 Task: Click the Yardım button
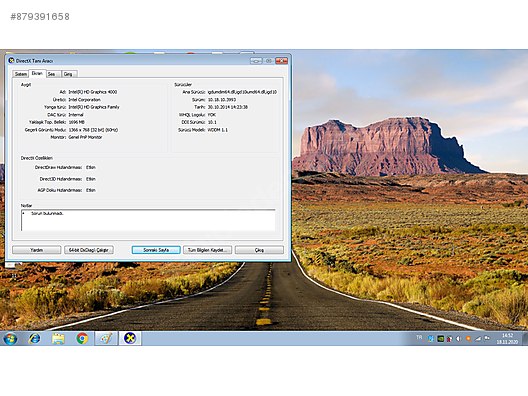pyautogui.click(x=37, y=250)
